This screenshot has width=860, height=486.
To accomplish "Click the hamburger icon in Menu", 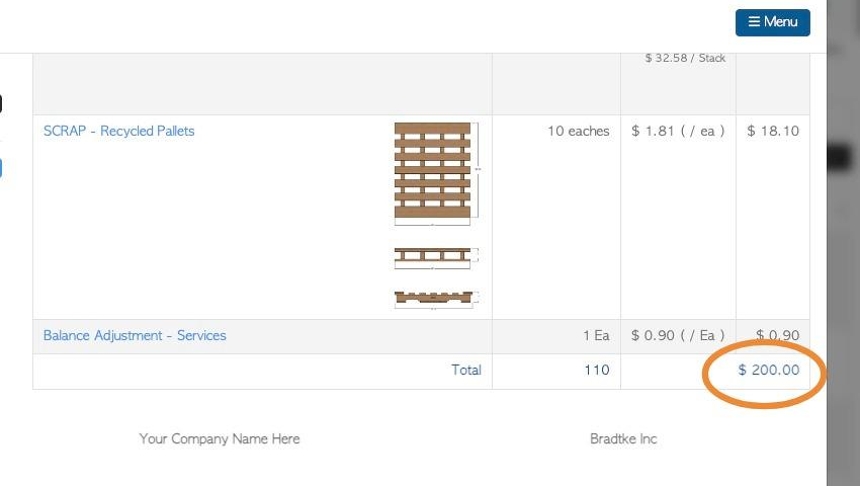I will coord(754,21).
